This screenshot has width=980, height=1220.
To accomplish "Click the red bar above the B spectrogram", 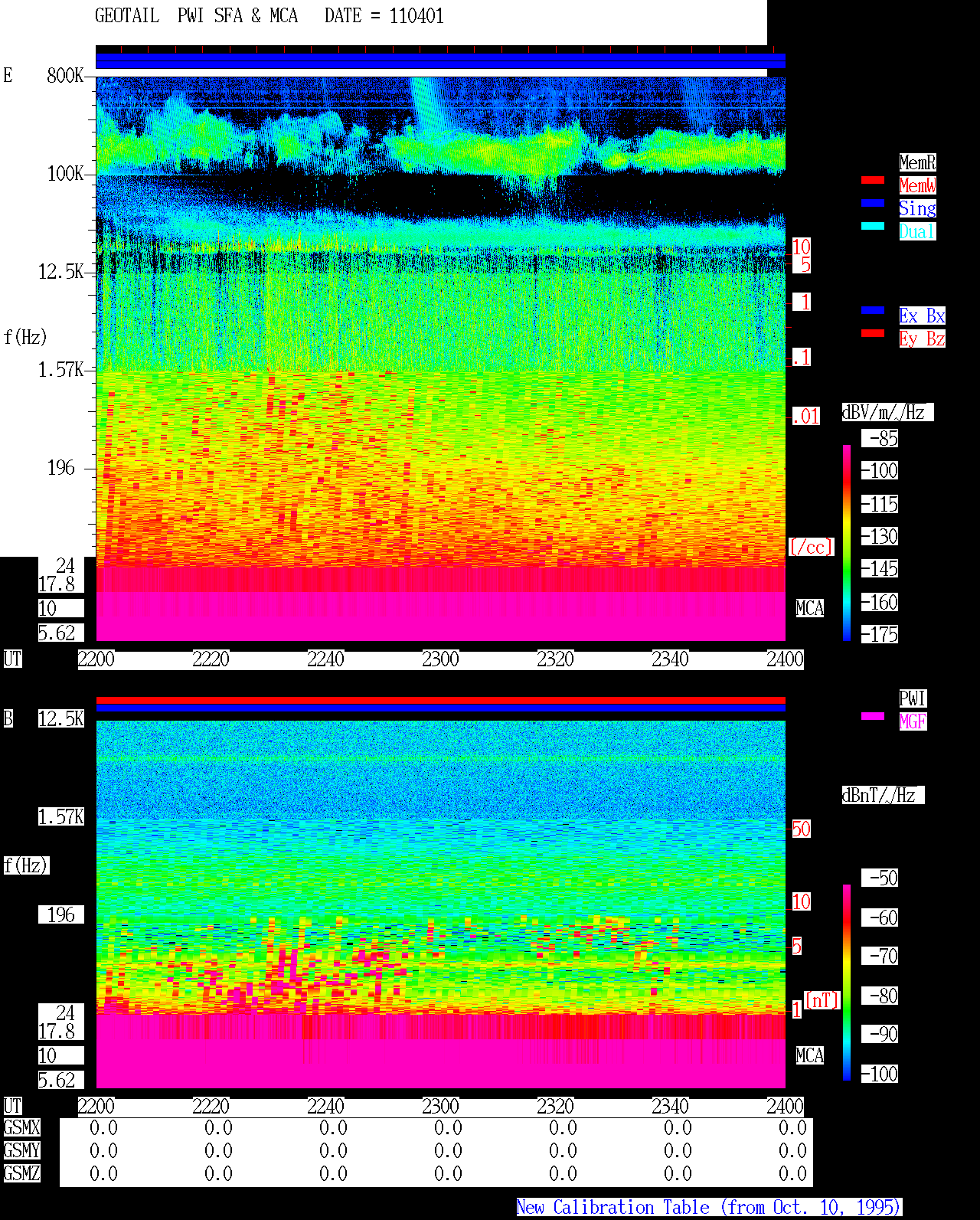I will [x=440, y=700].
